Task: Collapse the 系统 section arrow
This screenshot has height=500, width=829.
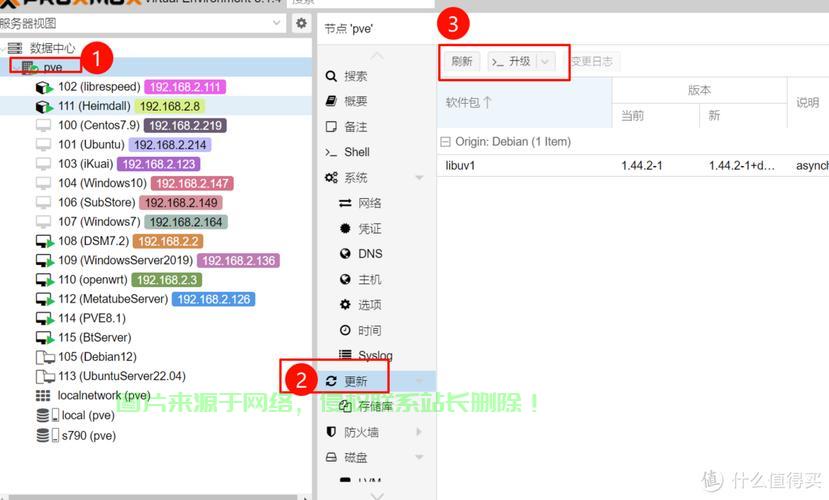Action: [420, 178]
